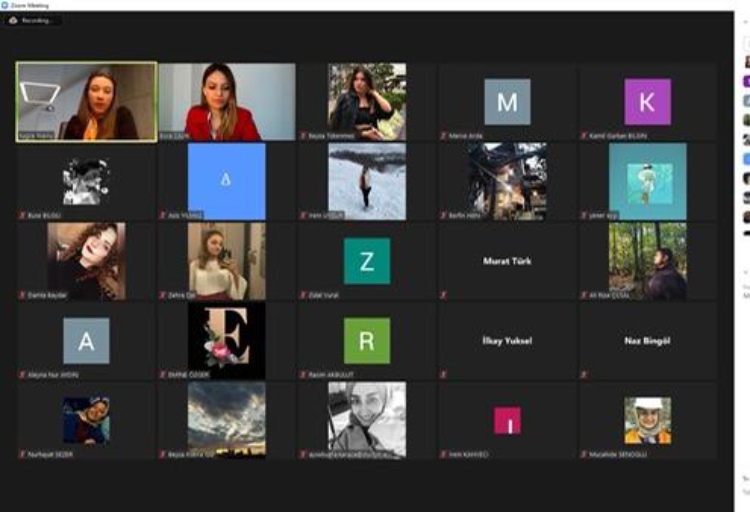Click muted mic icon under the K avatar
Screen dimensions: 750x512
point(583,135)
